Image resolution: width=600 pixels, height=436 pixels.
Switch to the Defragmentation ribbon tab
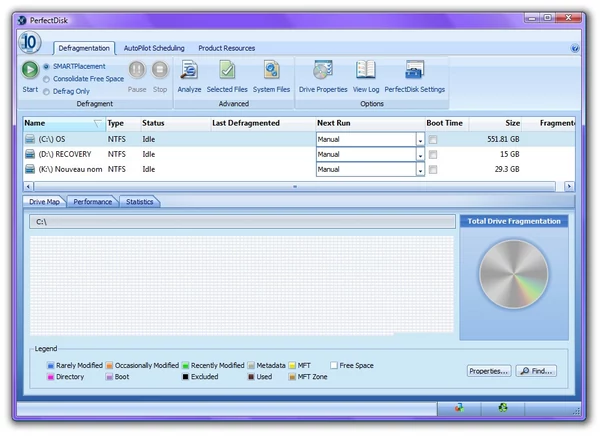[84, 48]
